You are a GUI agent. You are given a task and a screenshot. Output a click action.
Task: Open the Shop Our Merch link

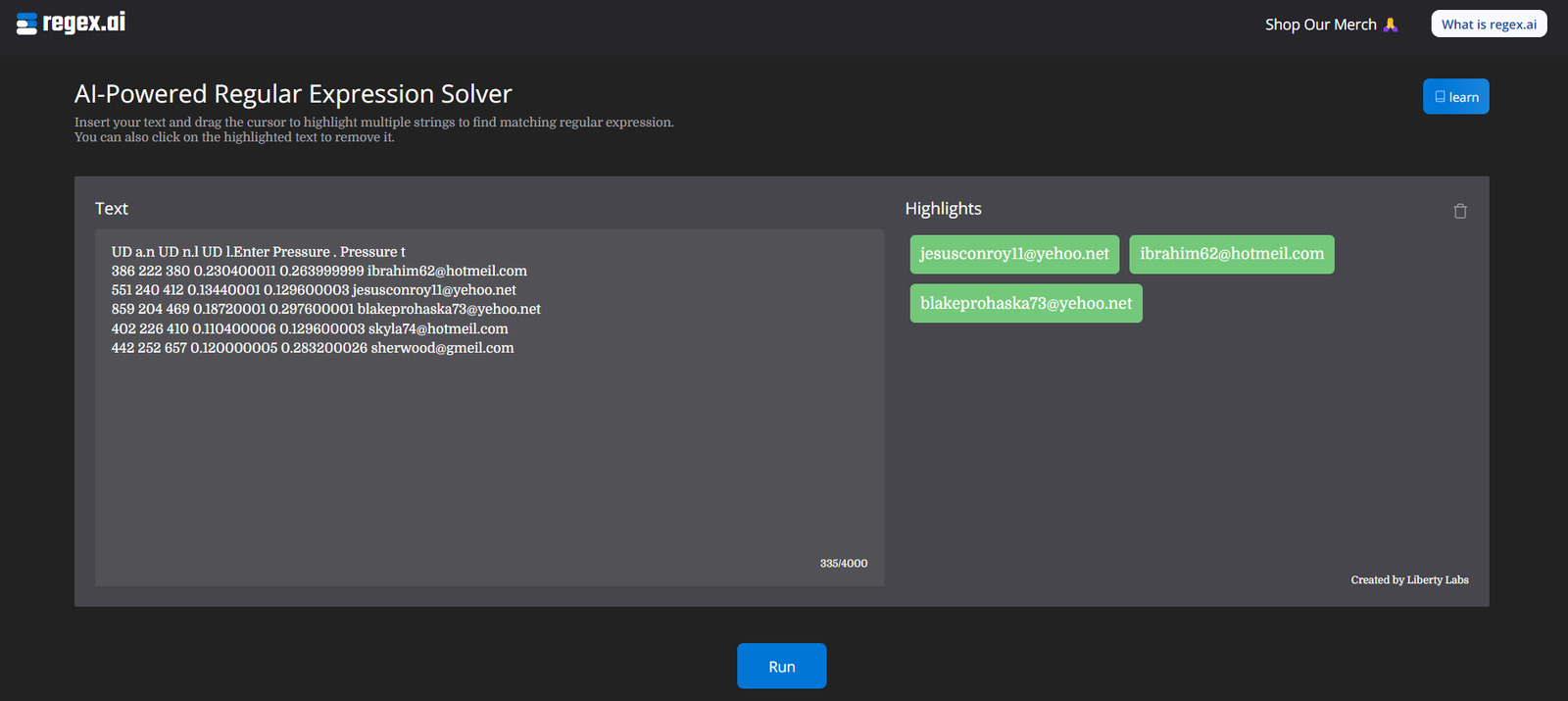1320,25
